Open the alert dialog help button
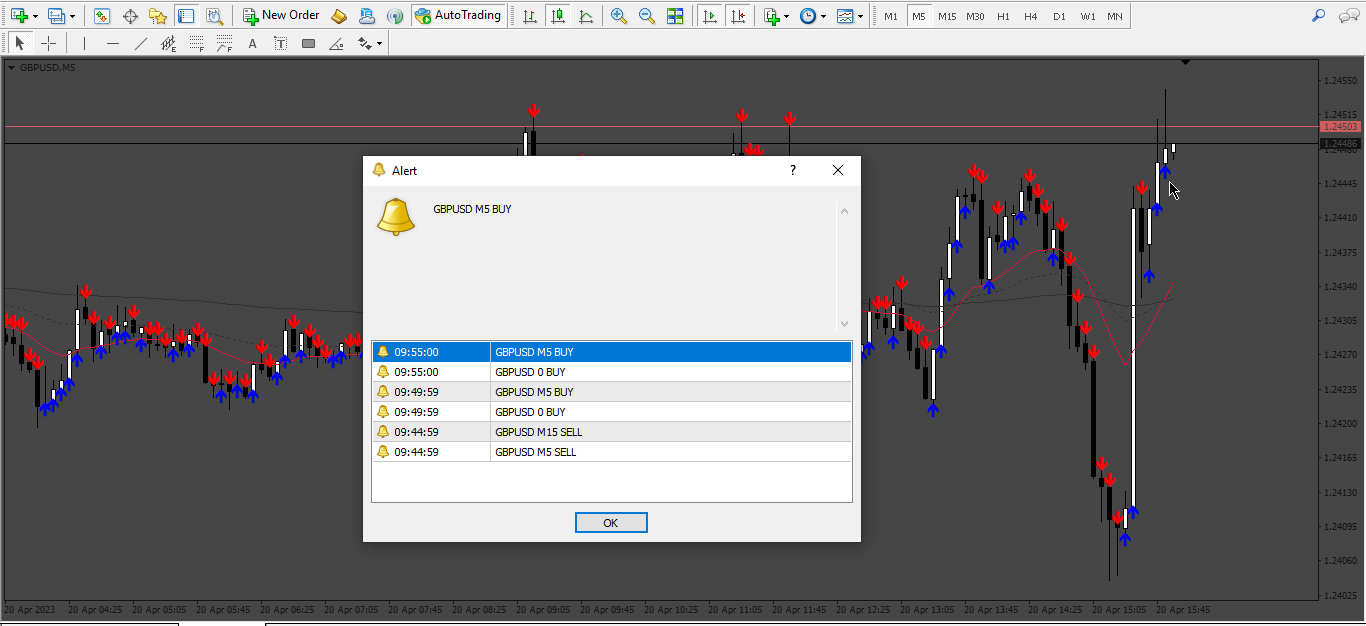 click(x=793, y=170)
